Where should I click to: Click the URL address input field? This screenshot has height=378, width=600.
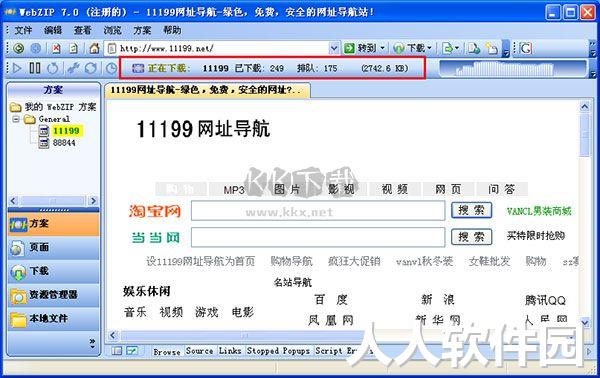pos(223,49)
